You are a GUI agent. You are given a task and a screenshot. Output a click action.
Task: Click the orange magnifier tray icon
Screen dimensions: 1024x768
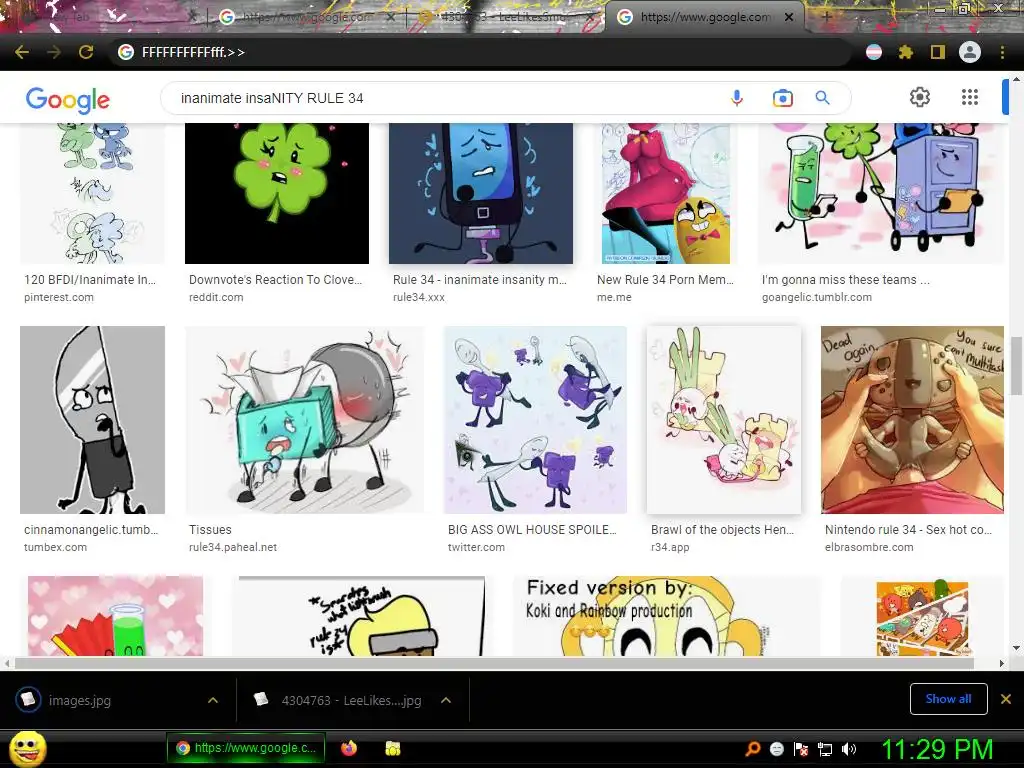(752, 749)
